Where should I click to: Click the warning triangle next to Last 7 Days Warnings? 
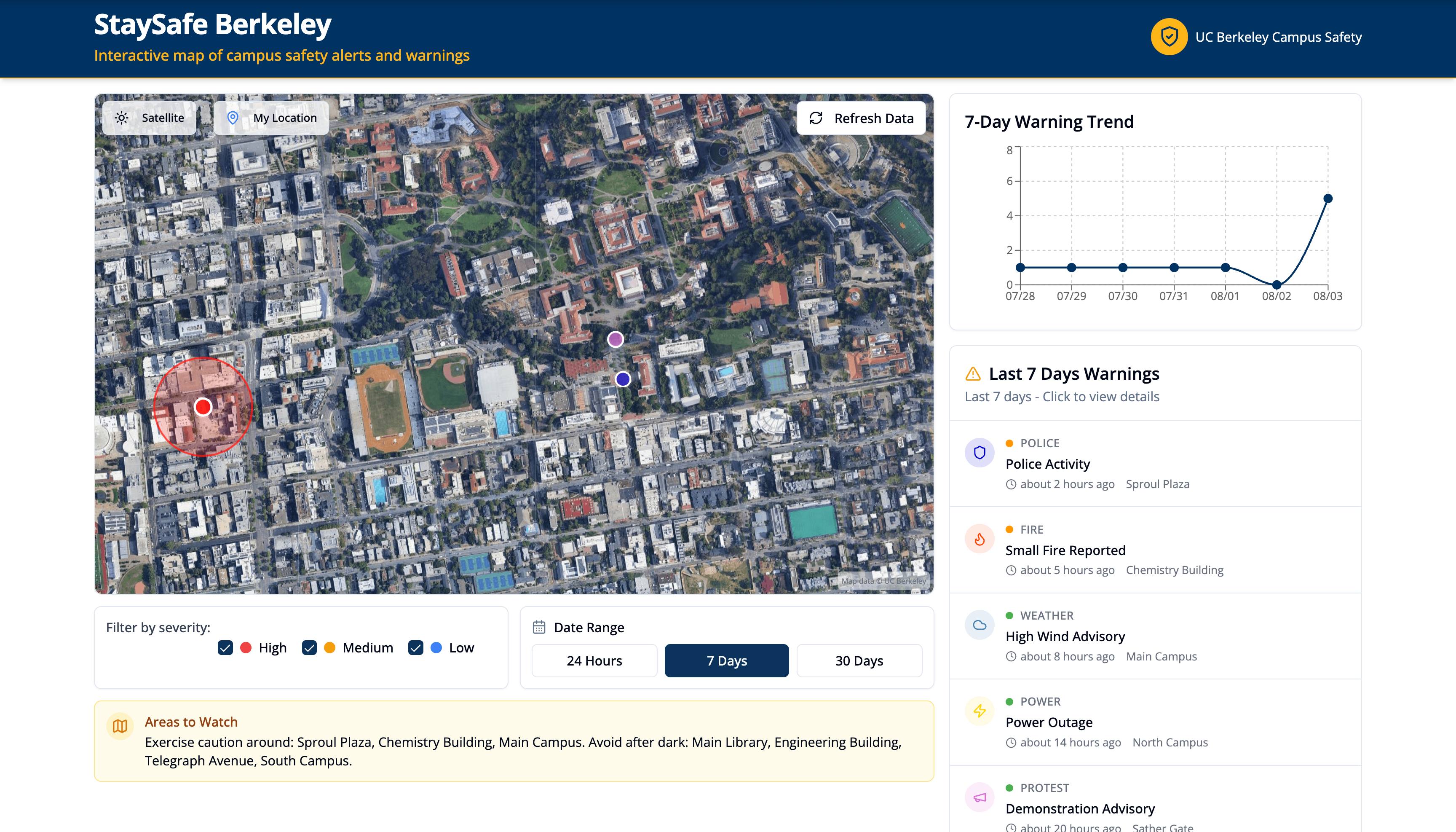pyautogui.click(x=972, y=373)
